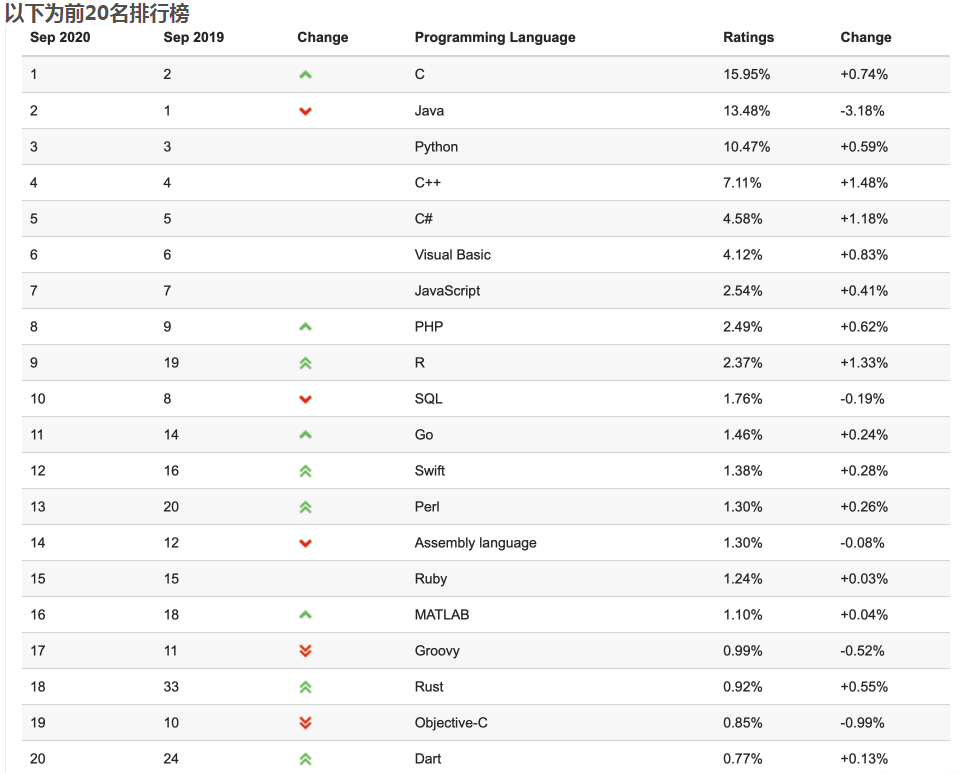Click the double red down arrow beside Objective-C
966x773 pixels.
click(x=305, y=723)
